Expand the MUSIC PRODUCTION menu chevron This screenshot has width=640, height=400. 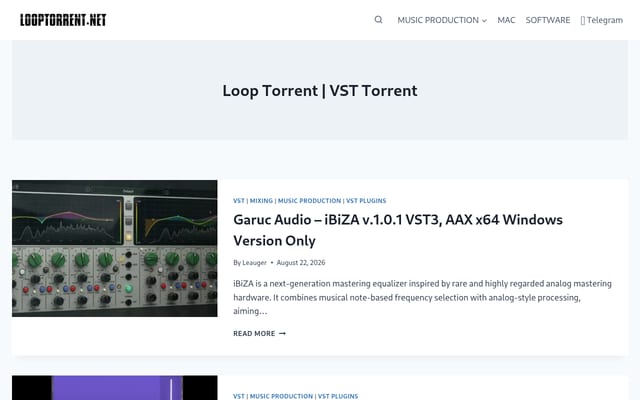[x=484, y=20]
